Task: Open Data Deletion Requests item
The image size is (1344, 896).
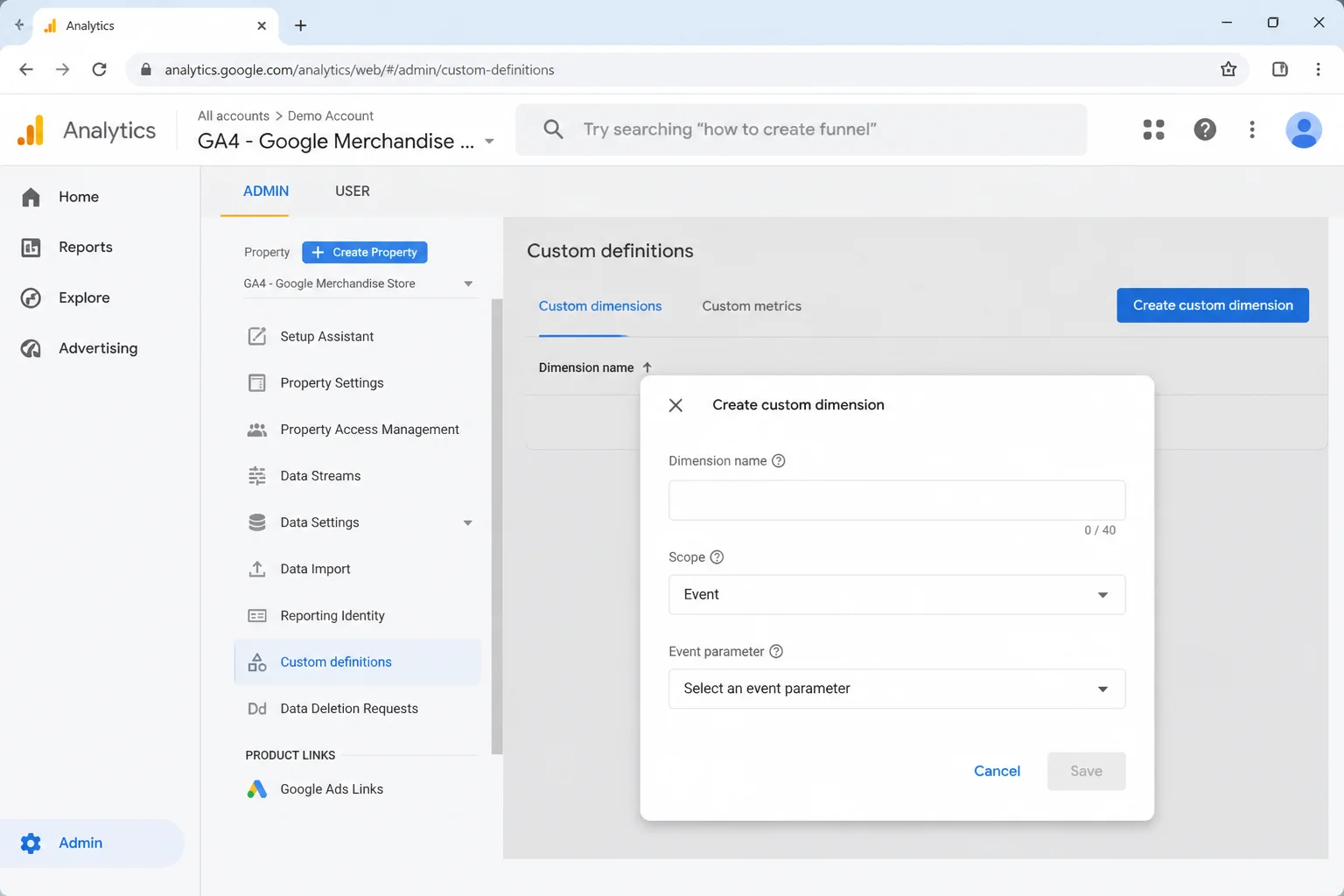Action: (357, 709)
